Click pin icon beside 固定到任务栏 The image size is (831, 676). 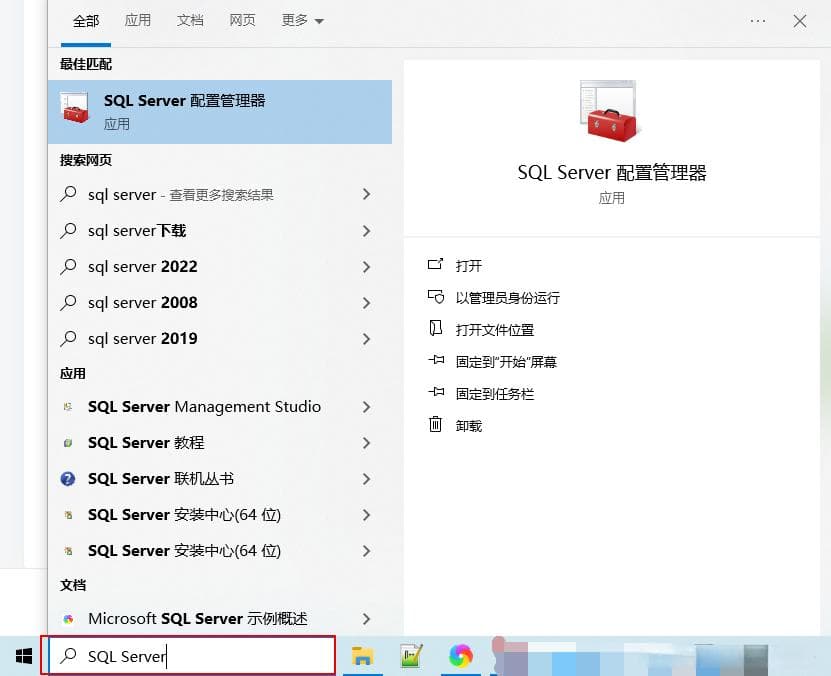coord(436,392)
